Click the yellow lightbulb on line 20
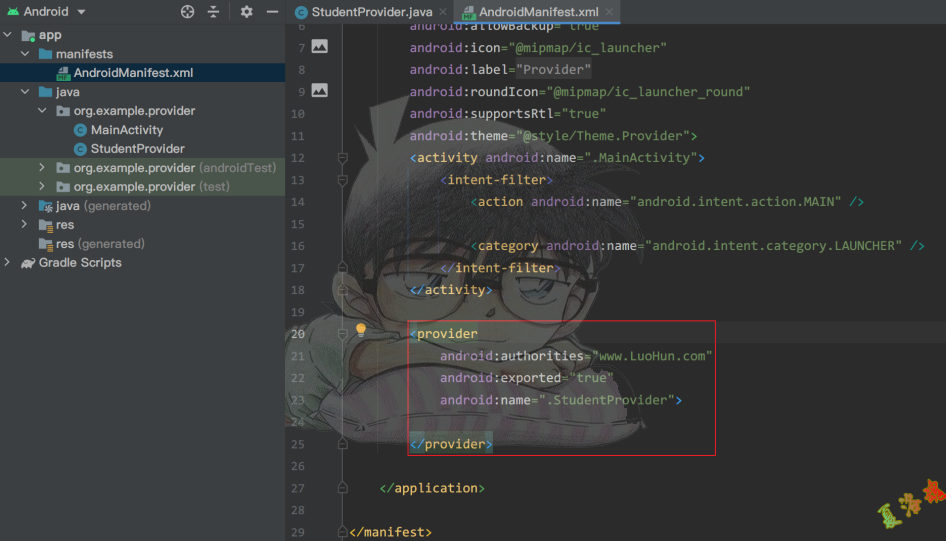The height and width of the screenshot is (541, 946). coord(361,330)
